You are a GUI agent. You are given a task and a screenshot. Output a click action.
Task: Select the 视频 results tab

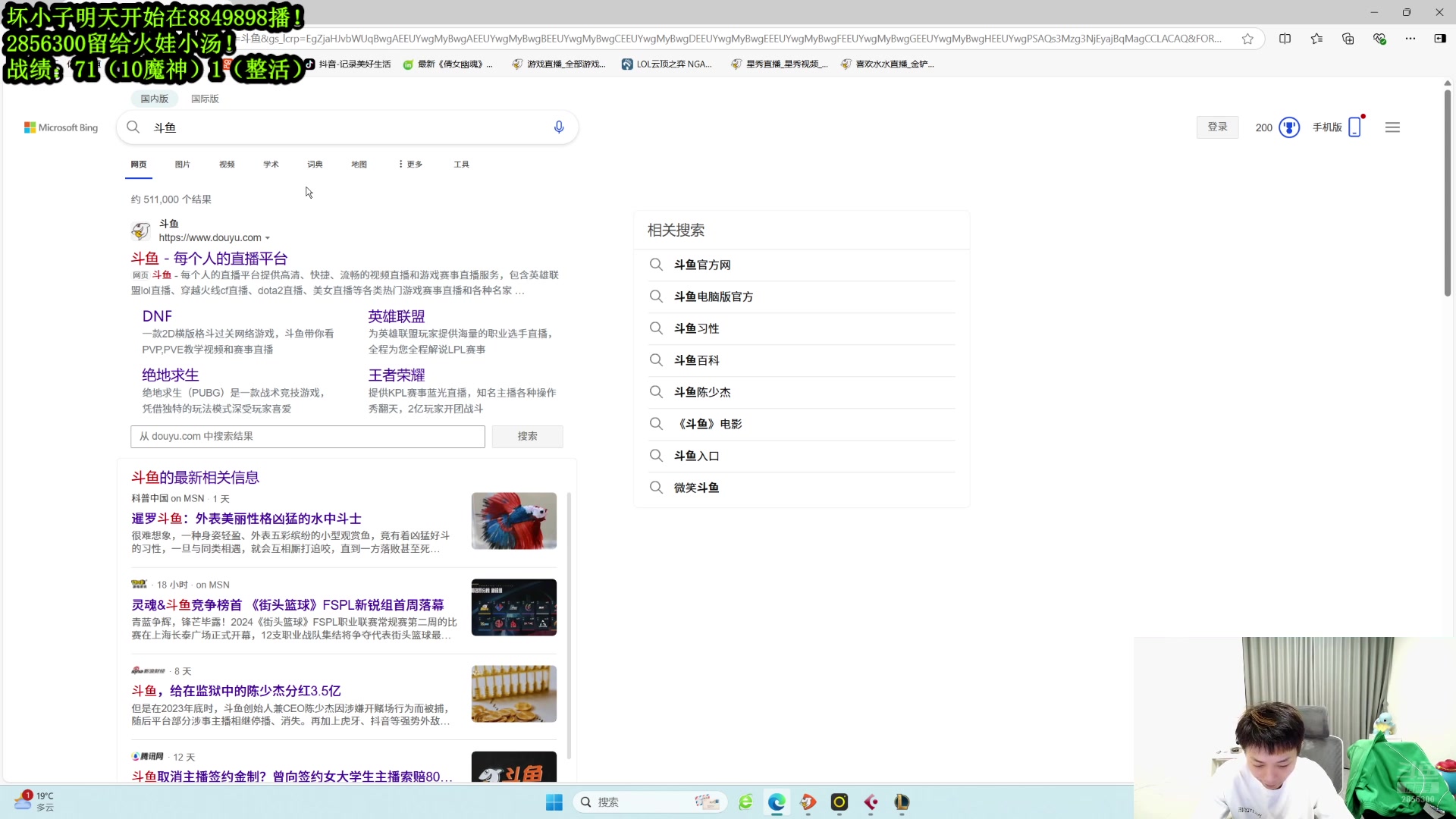pyautogui.click(x=227, y=165)
